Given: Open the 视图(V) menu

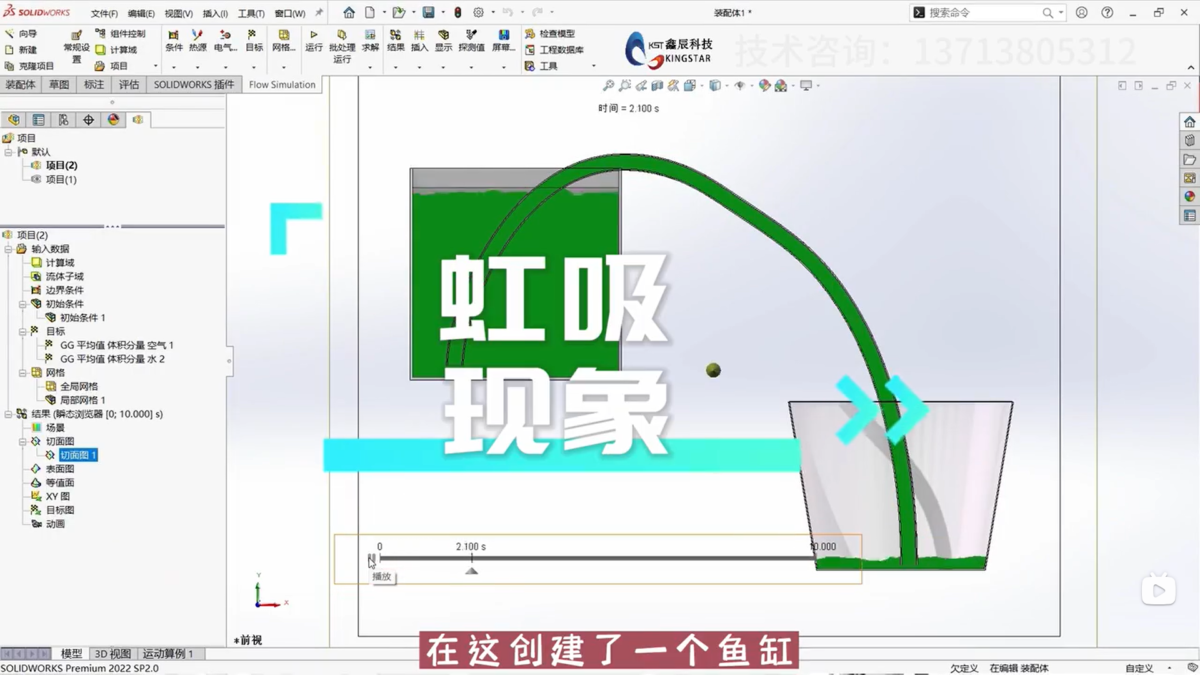Looking at the screenshot, I should pyautogui.click(x=178, y=14).
